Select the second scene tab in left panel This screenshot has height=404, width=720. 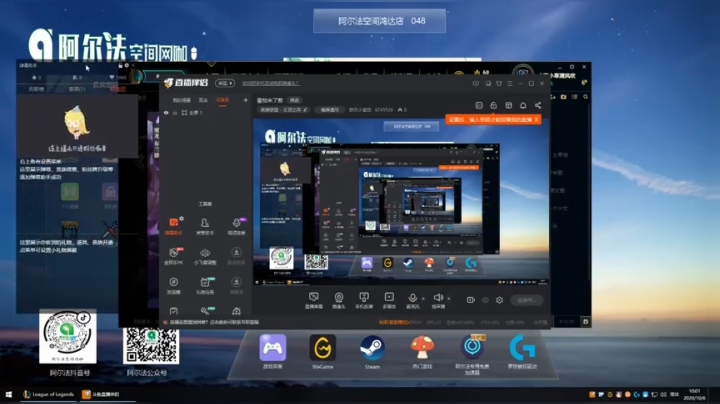[x=203, y=100]
